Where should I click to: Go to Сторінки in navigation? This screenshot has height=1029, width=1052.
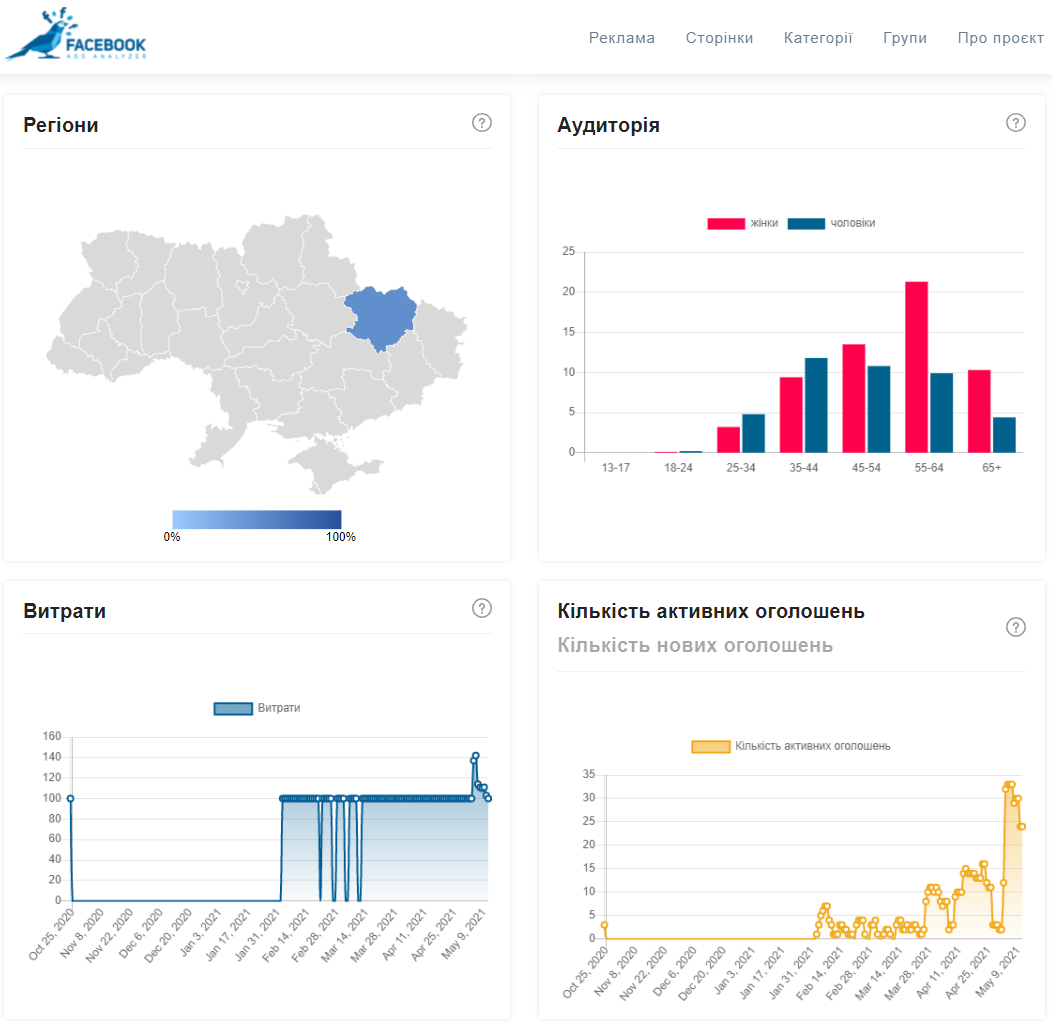[719, 38]
